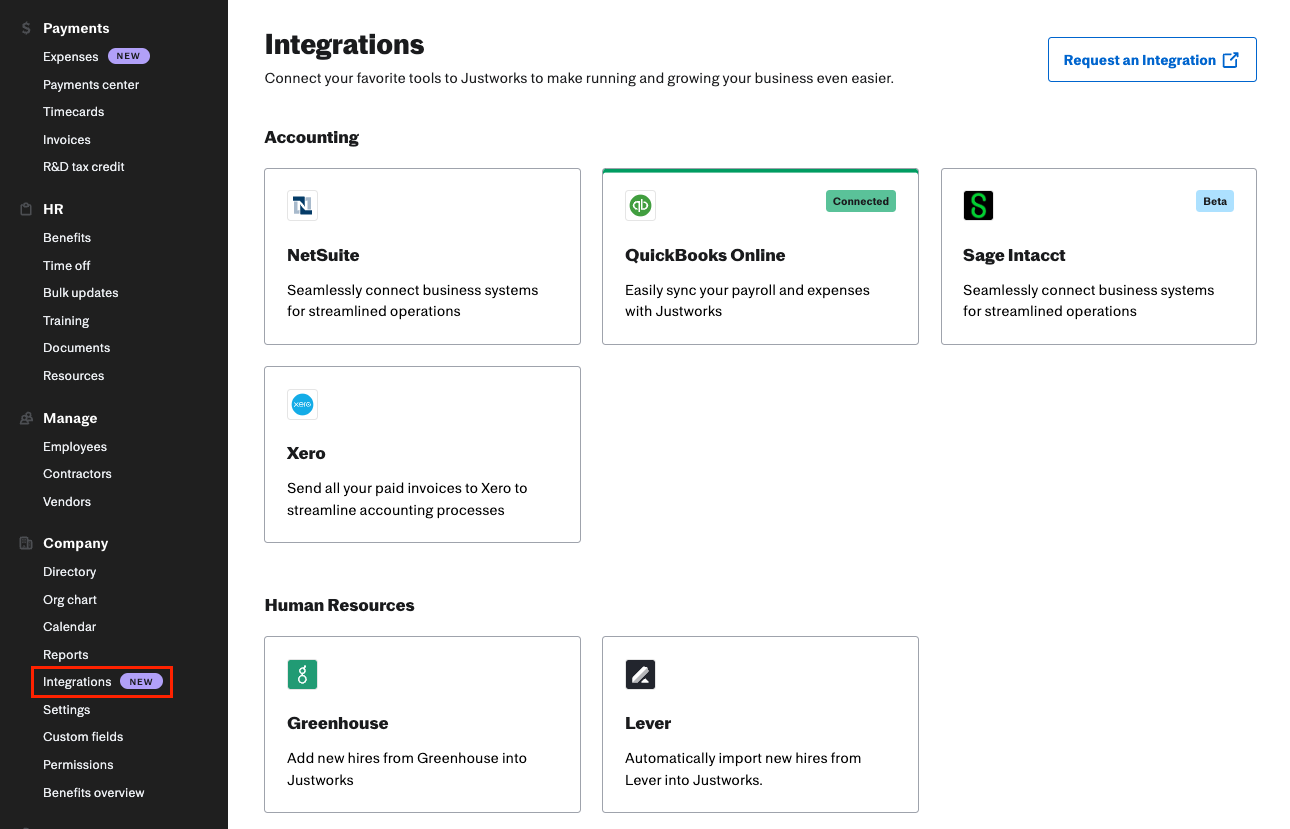Open Benefits overview

(x=94, y=793)
